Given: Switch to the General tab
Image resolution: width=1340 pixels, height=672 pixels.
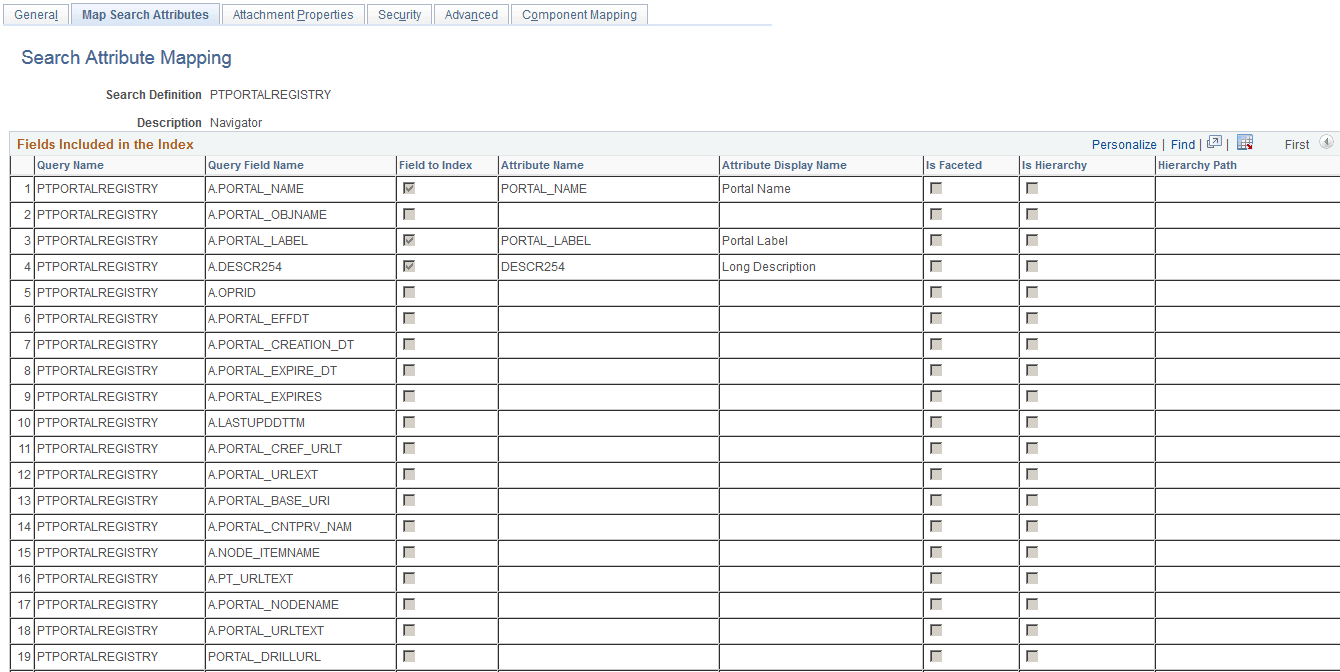Looking at the screenshot, I should 36,14.
